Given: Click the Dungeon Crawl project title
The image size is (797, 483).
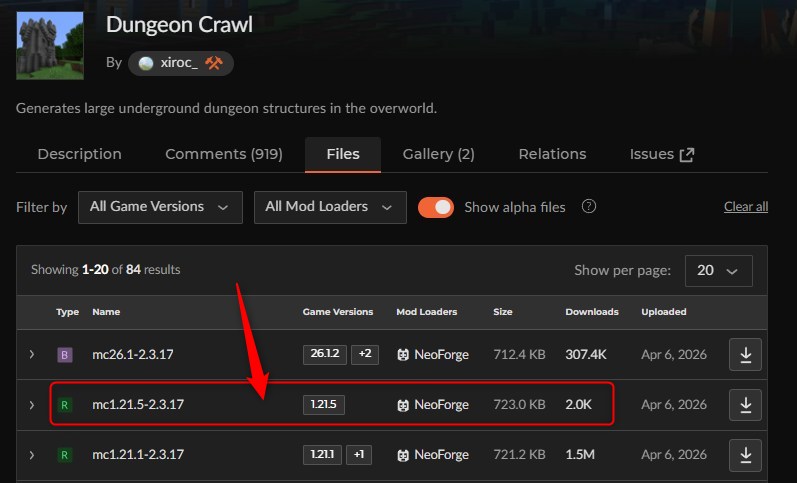Looking at the screenshot, I should click(x=179, y=24).
